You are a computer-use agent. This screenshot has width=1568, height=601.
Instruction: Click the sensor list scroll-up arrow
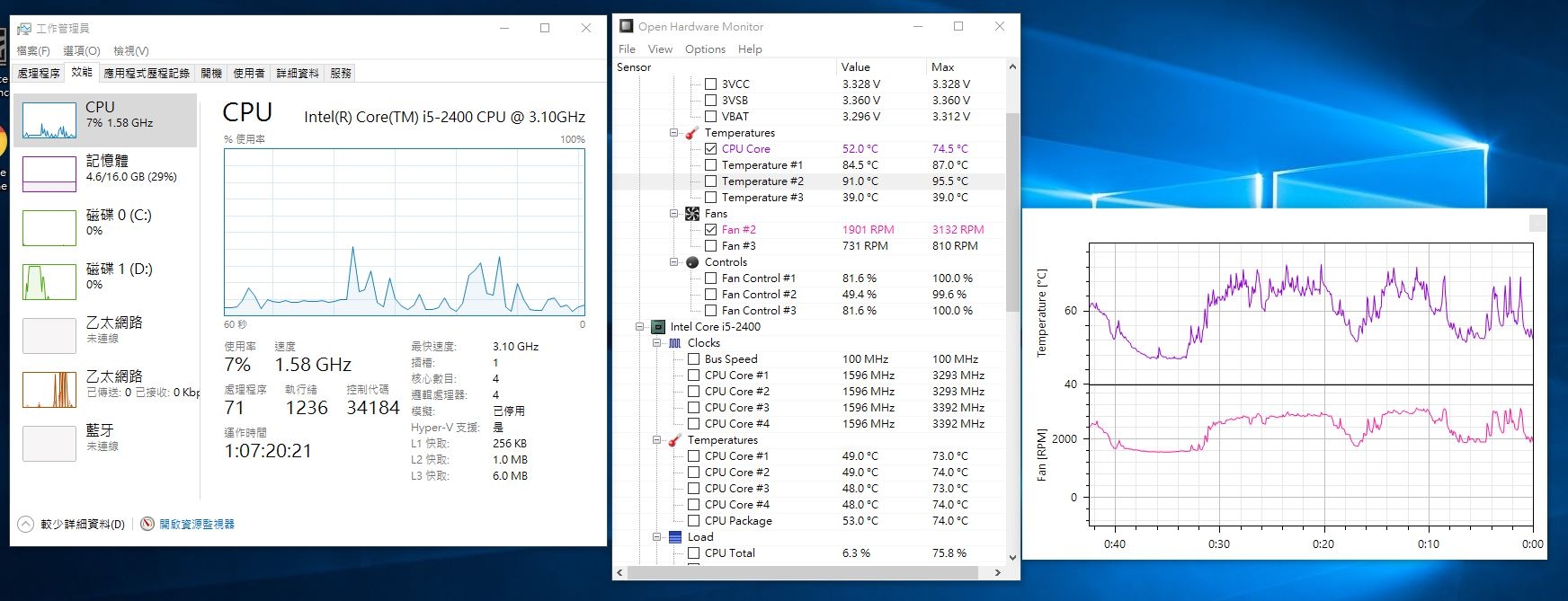click(x=1012, y=66)
